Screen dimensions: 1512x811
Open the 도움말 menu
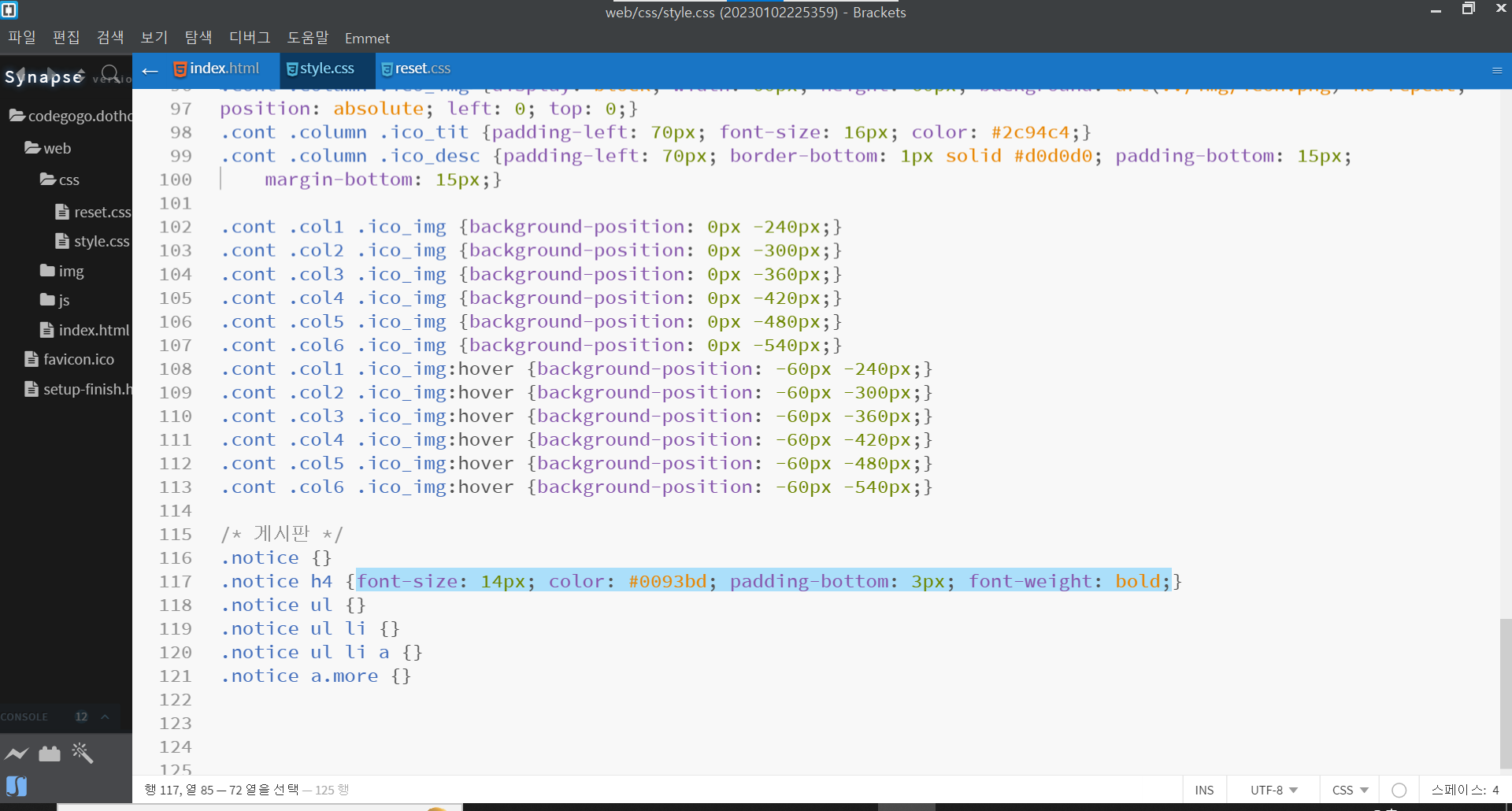[308, 37]
